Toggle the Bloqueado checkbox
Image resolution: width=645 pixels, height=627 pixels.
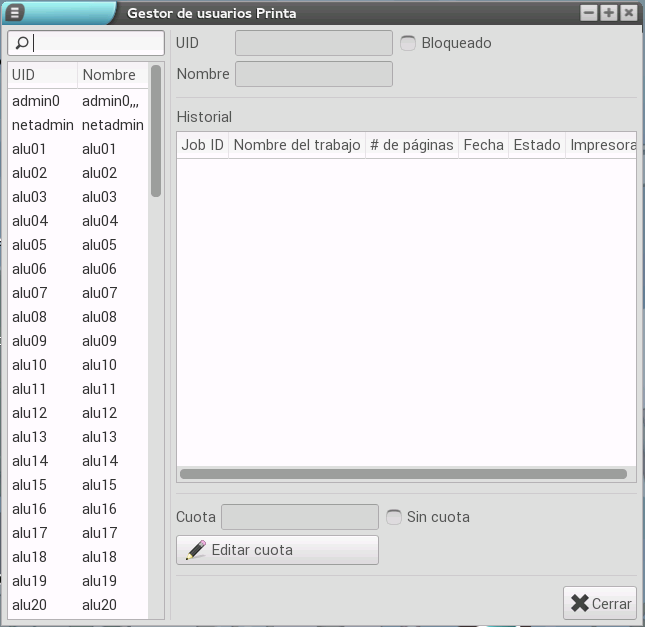[408, 43]
